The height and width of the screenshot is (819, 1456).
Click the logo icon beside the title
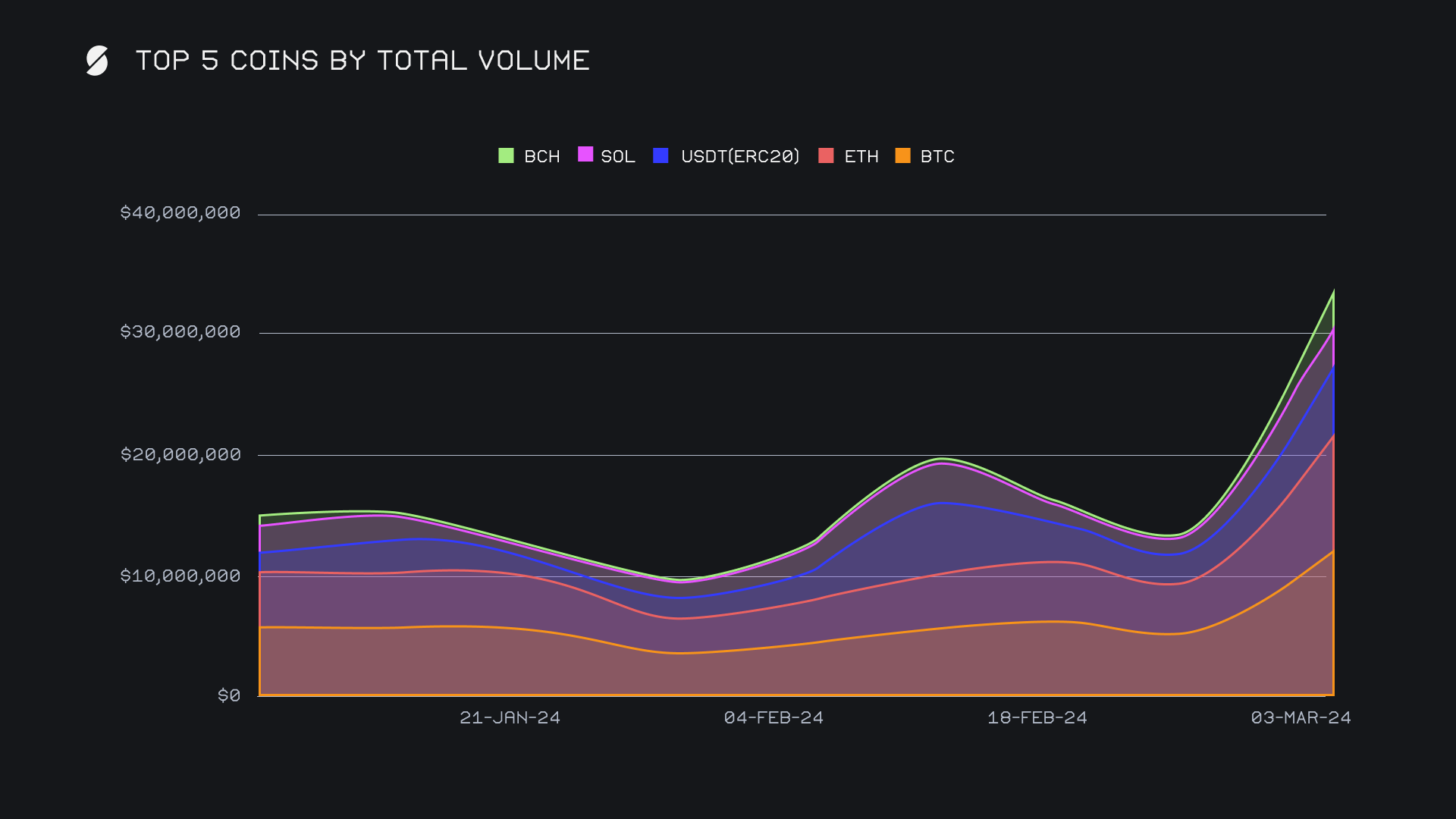[x=97, y=61]
